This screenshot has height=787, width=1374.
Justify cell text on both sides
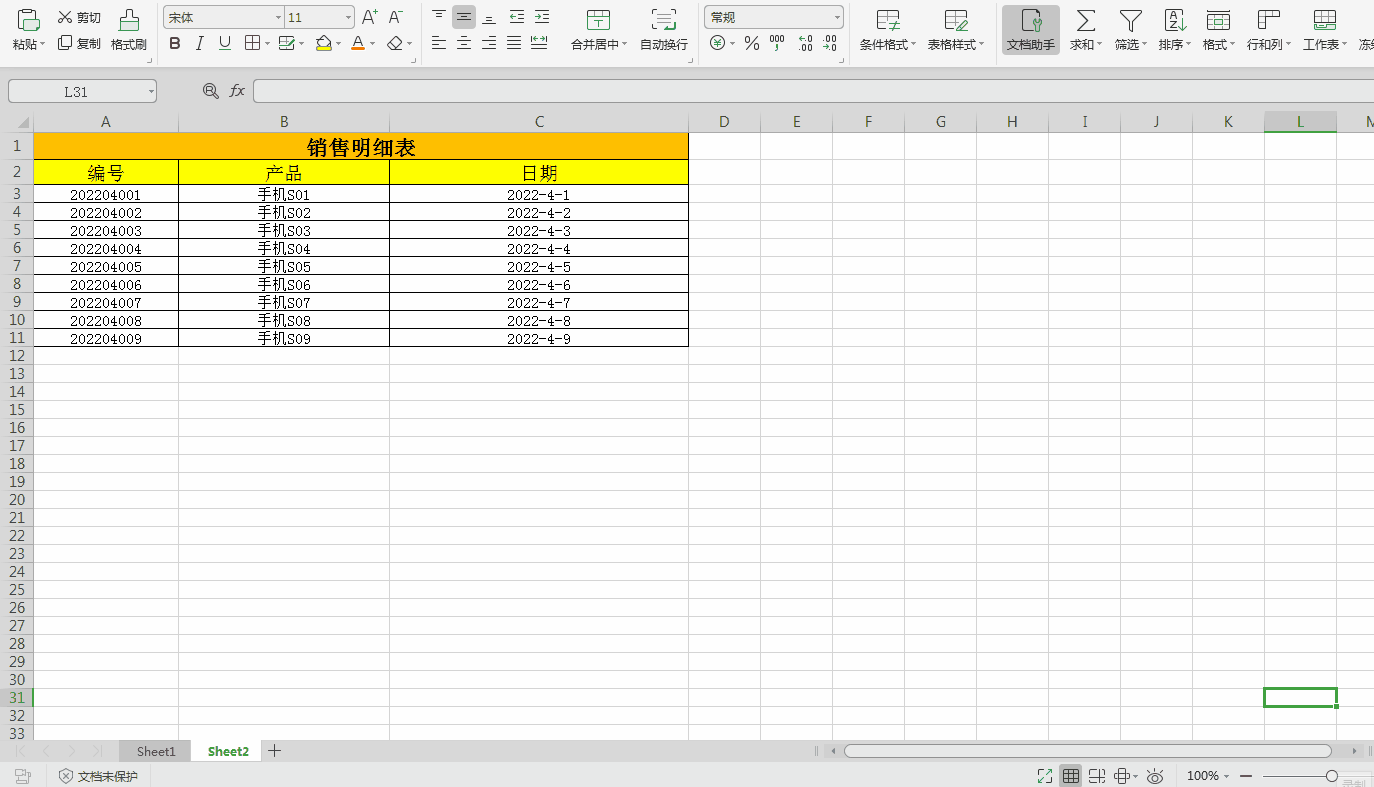pyautogui.click(x=514, y=43)
